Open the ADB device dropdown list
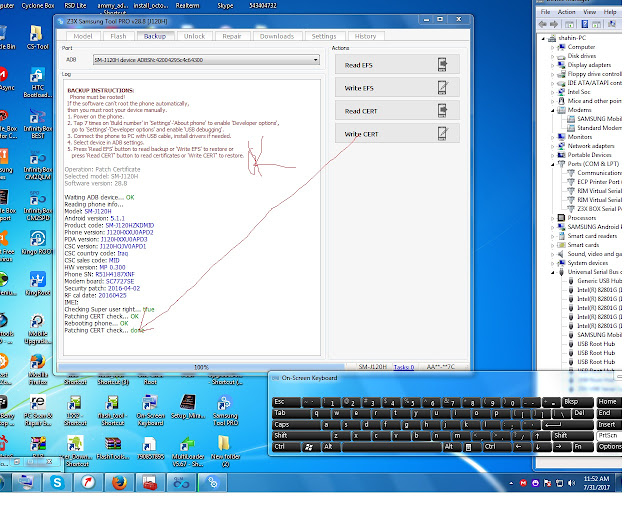640x512 pixels. (x=315, y=60)
